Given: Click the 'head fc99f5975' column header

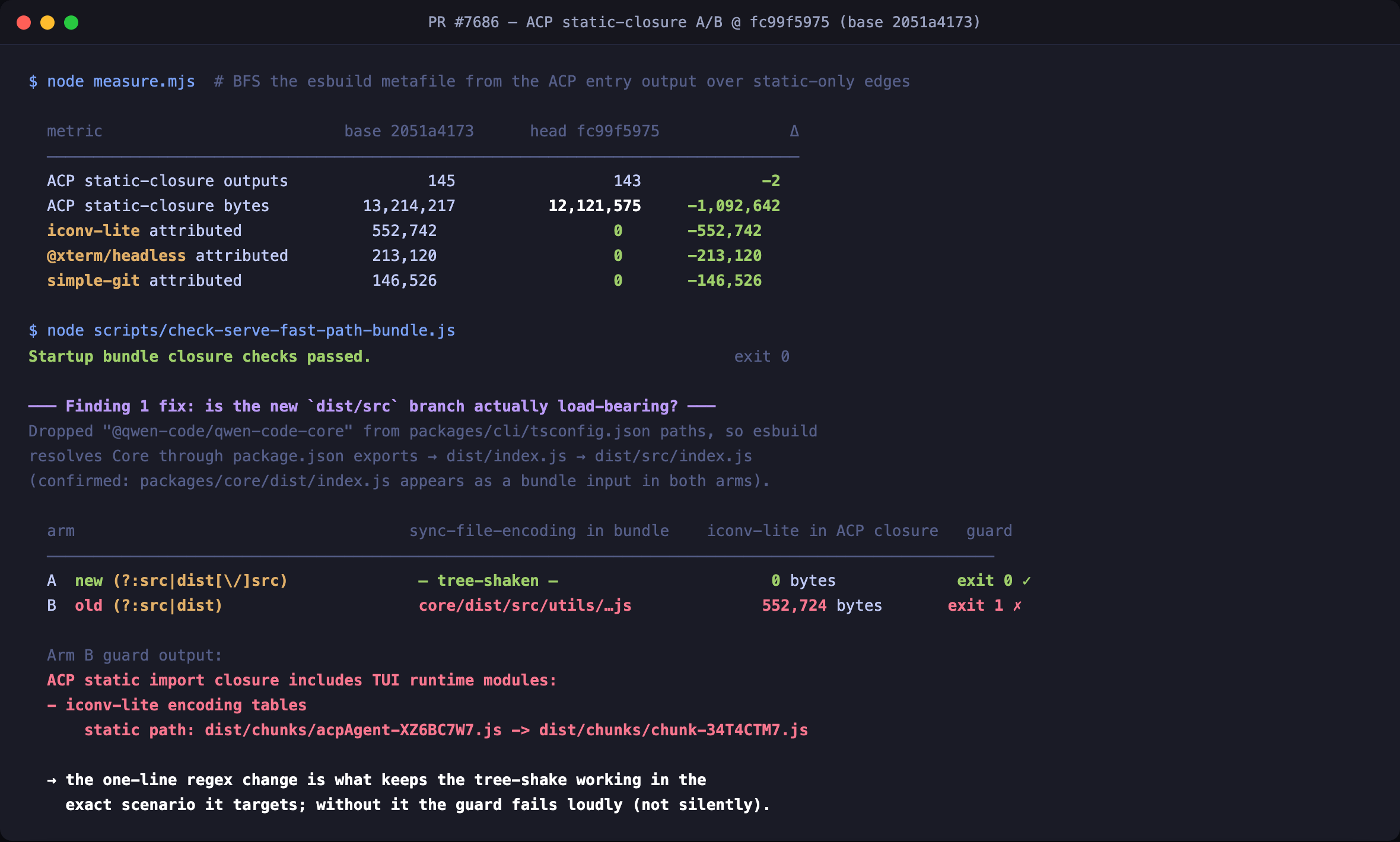Looking at the screenshot, I should (x=594, y=131).
